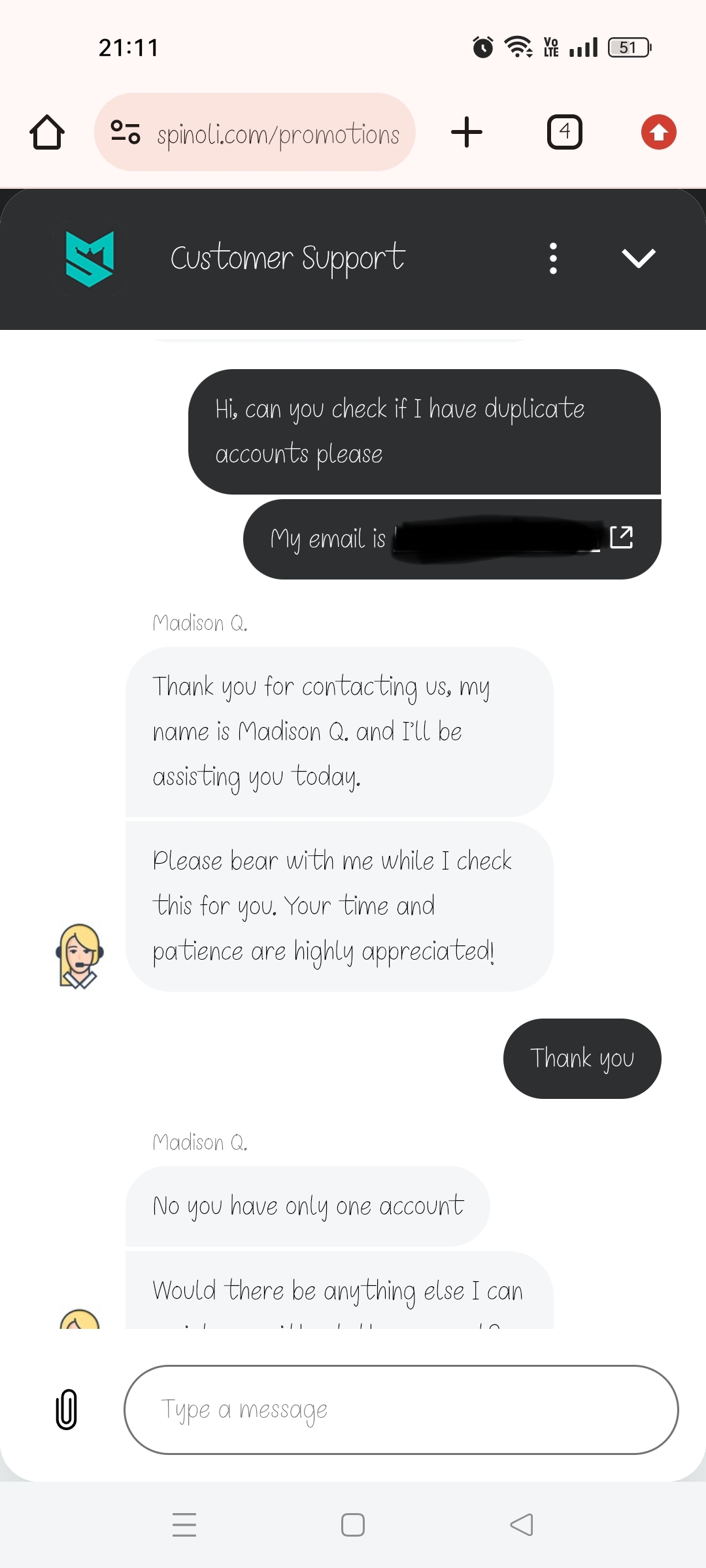706x1568 pixels.
Task: Tap the browser home icon
Action: (x=47, y=133)
